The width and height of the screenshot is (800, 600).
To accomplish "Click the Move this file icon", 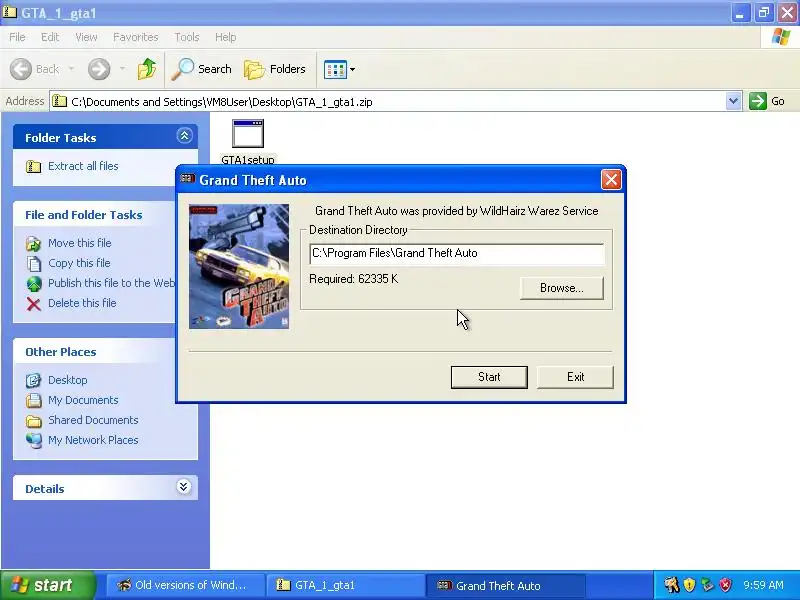I will (34, 244).
